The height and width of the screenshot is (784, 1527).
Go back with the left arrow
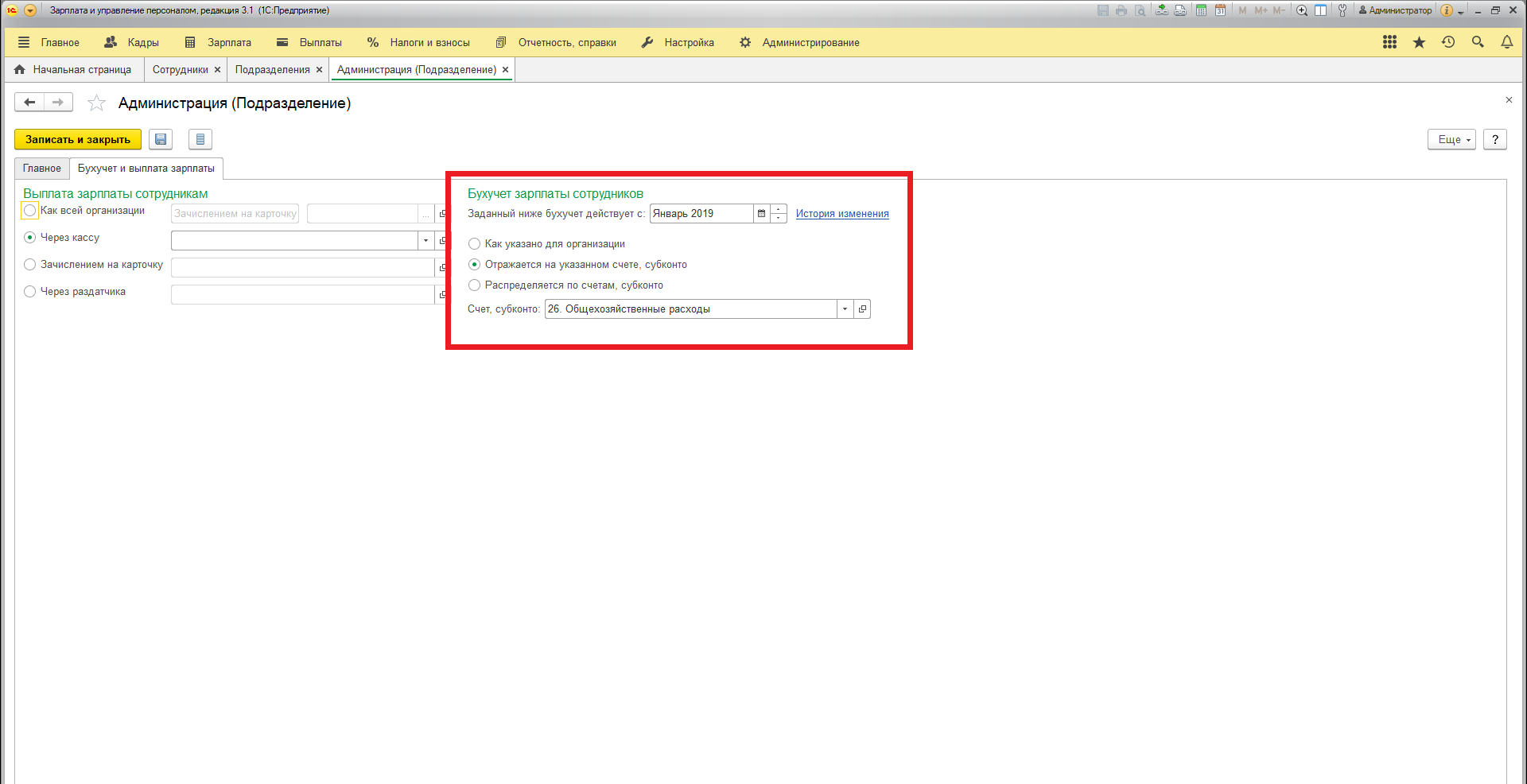[x=29, y=102]
